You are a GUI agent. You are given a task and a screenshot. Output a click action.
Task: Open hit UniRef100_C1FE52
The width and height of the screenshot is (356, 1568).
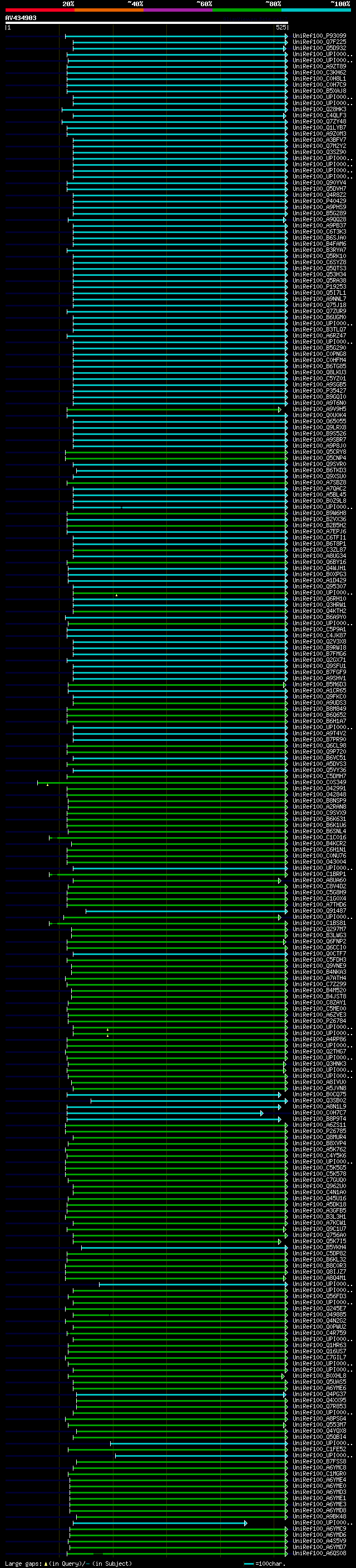pyautogui.click(x=319, y=1450)
